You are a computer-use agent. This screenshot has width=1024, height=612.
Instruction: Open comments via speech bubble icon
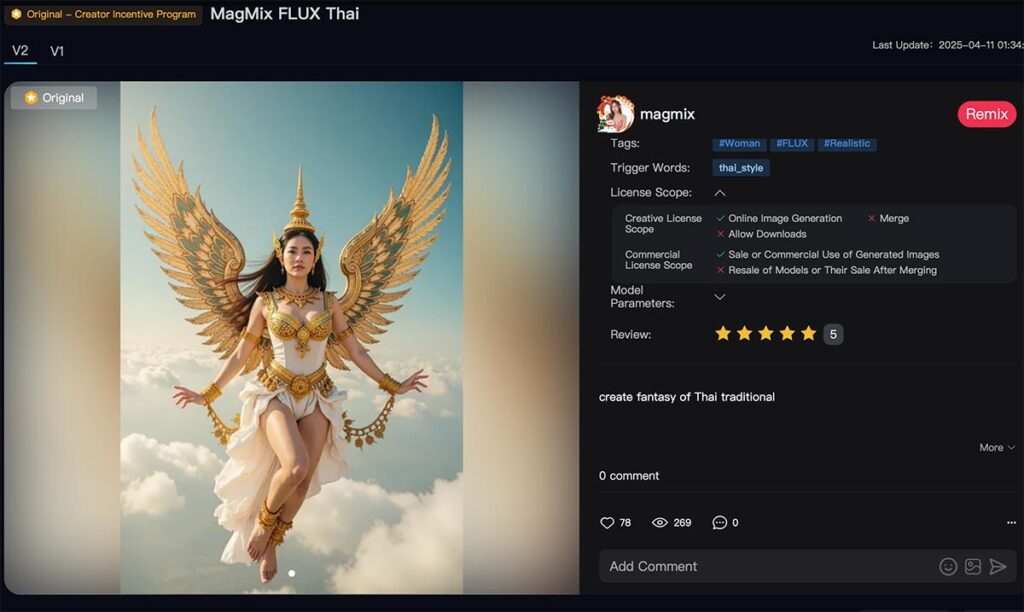pos(719,523)
